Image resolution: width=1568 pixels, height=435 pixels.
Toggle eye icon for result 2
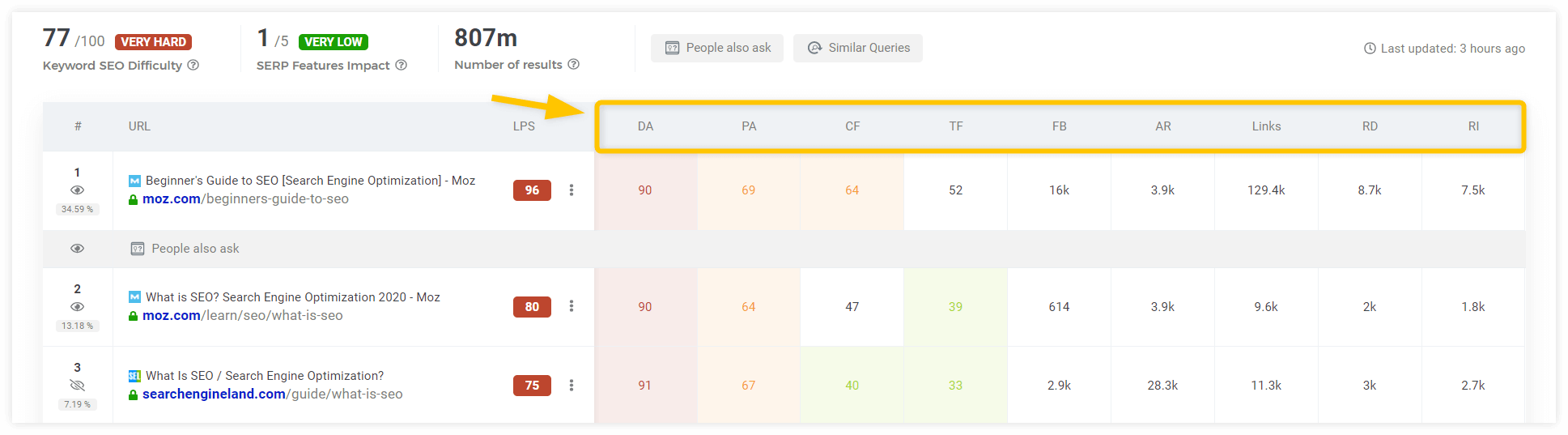point(77,306)
